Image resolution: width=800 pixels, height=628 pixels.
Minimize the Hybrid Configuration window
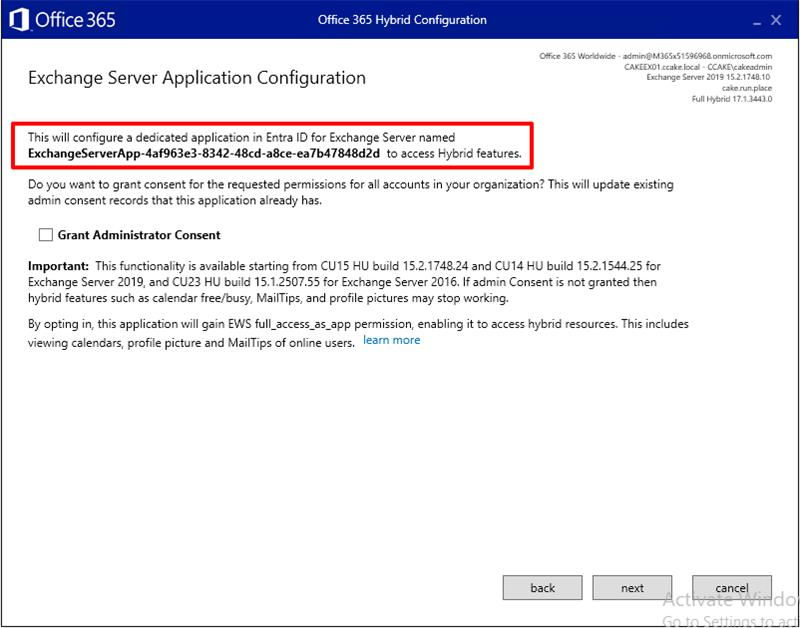[x=757, y=21]
